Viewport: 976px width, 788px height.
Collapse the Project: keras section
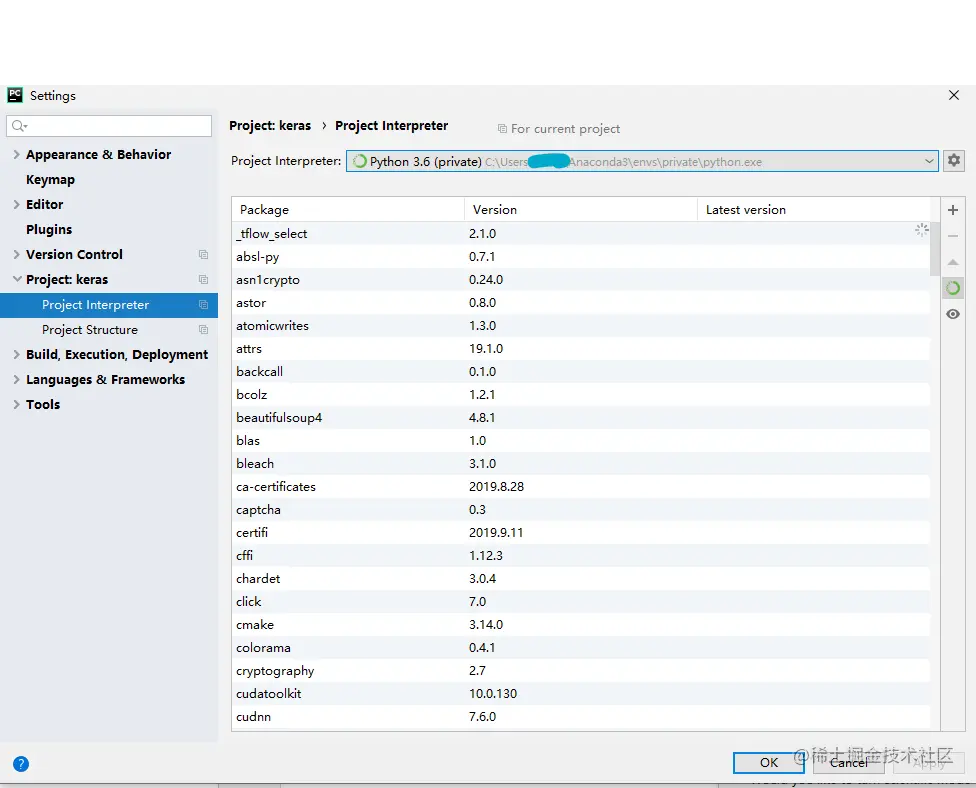[17, 279]
